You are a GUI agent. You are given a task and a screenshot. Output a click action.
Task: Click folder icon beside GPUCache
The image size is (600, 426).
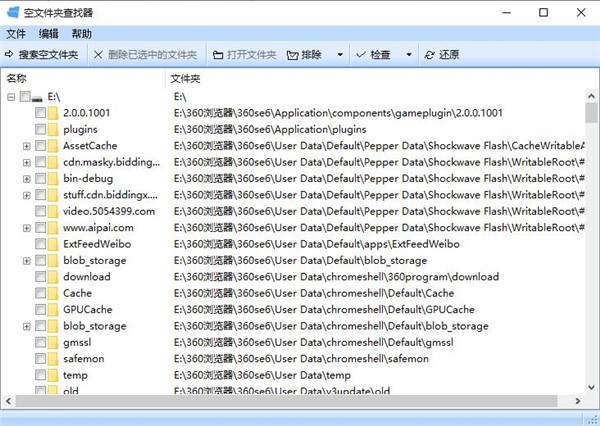coord(53,310)
